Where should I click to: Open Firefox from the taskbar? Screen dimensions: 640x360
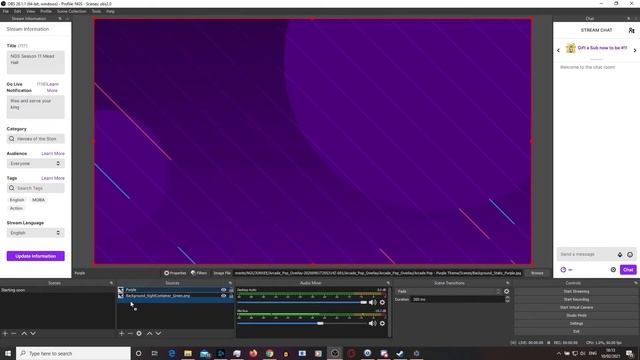pos(253,353)
